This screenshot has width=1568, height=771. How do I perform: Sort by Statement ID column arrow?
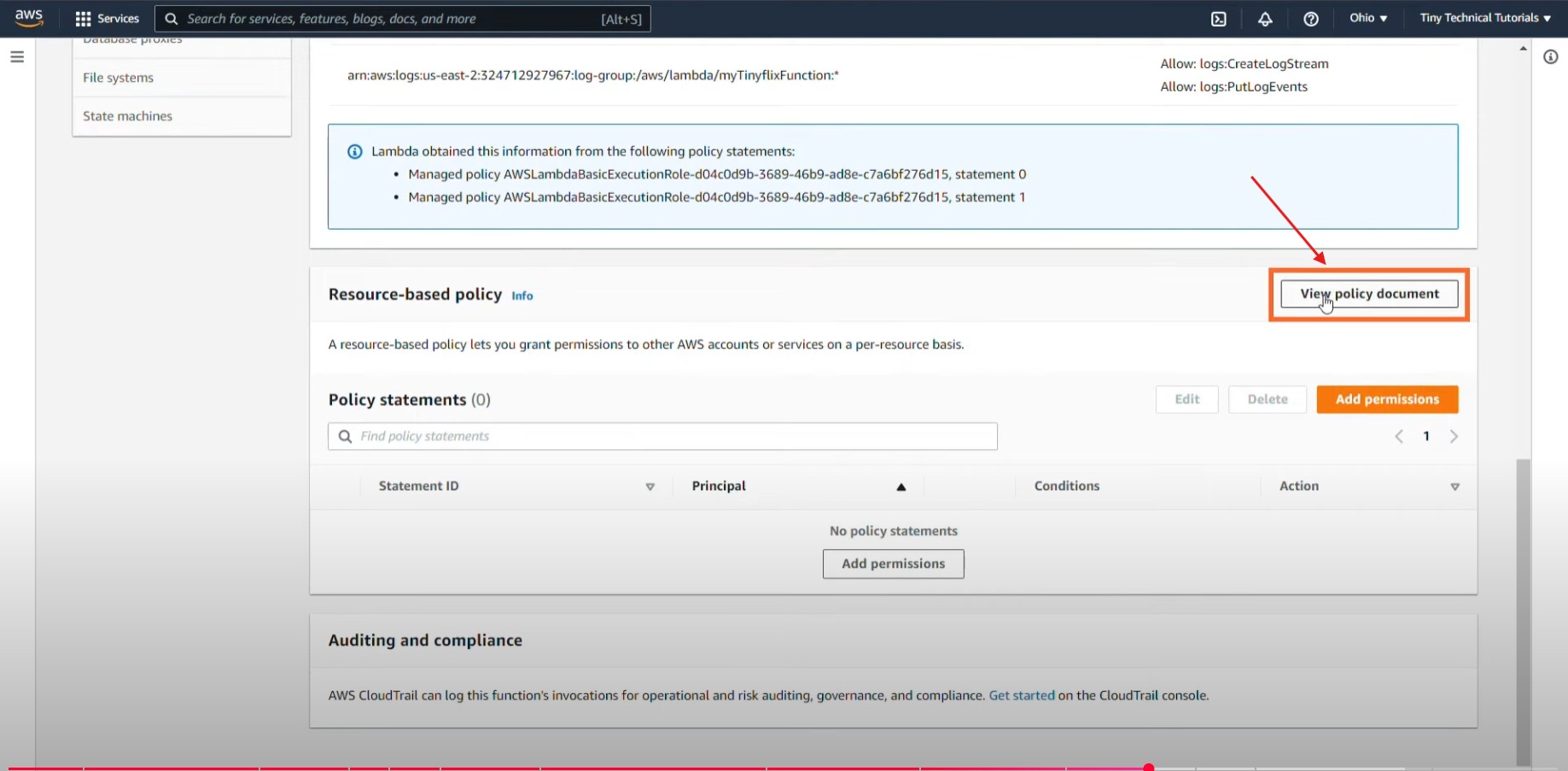pos(650,487)
